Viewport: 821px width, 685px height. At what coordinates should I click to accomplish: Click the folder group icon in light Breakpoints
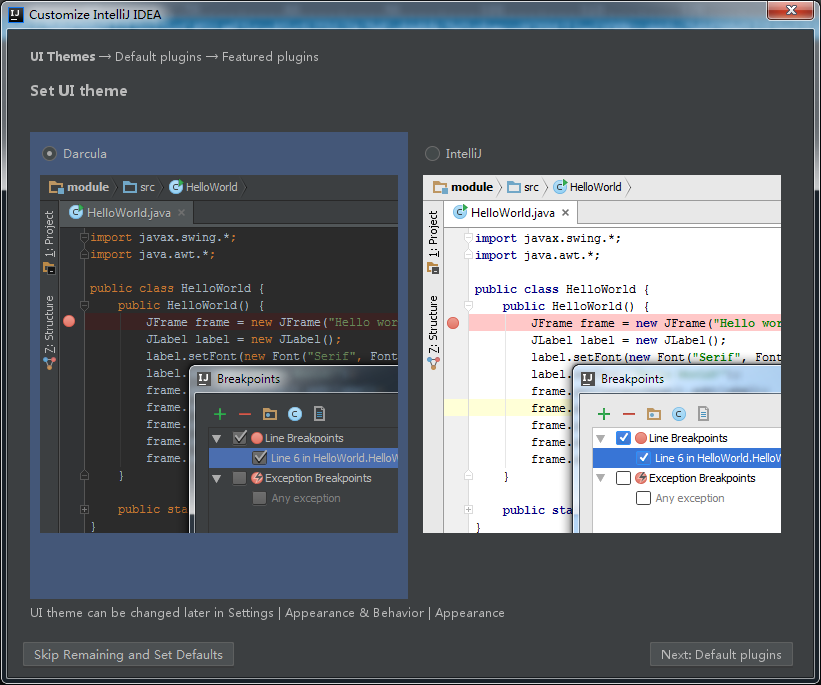pyautogui.click(x=653, y=414)
